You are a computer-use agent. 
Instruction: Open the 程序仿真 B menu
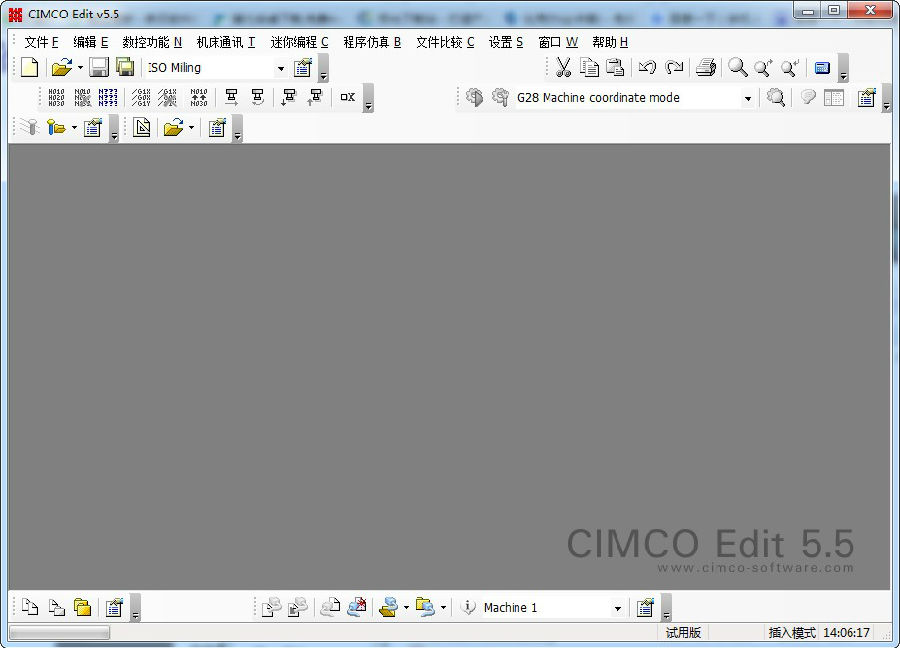coord(372,42)
